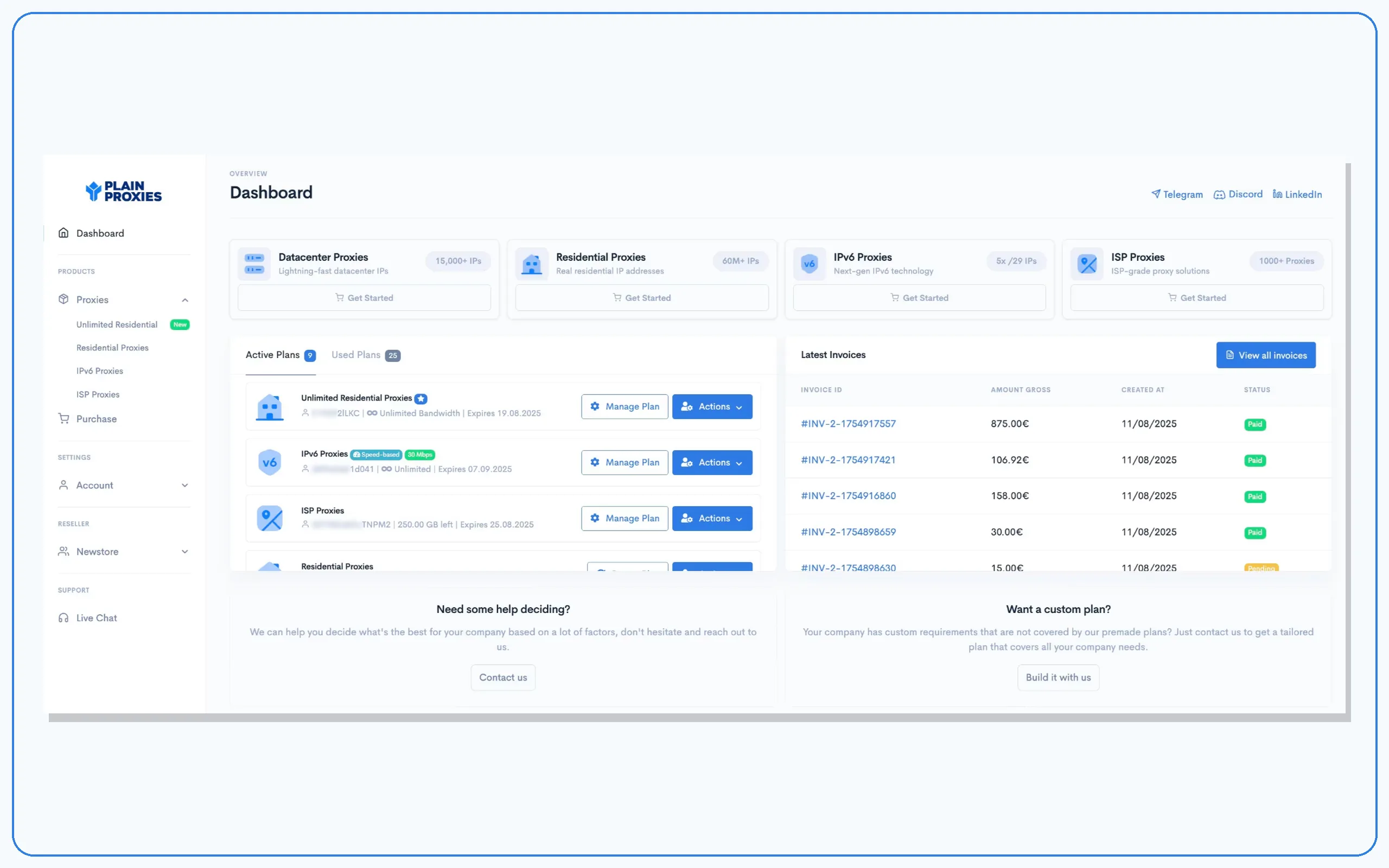
Task: Click the Proxies cube icon in sidebar
Action: click(63, 299)
